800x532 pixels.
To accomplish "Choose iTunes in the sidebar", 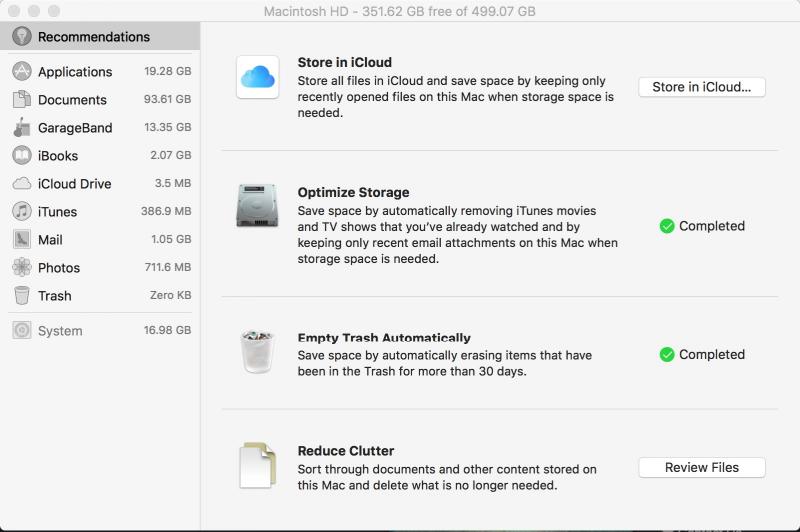I will [x=100, y=212].
